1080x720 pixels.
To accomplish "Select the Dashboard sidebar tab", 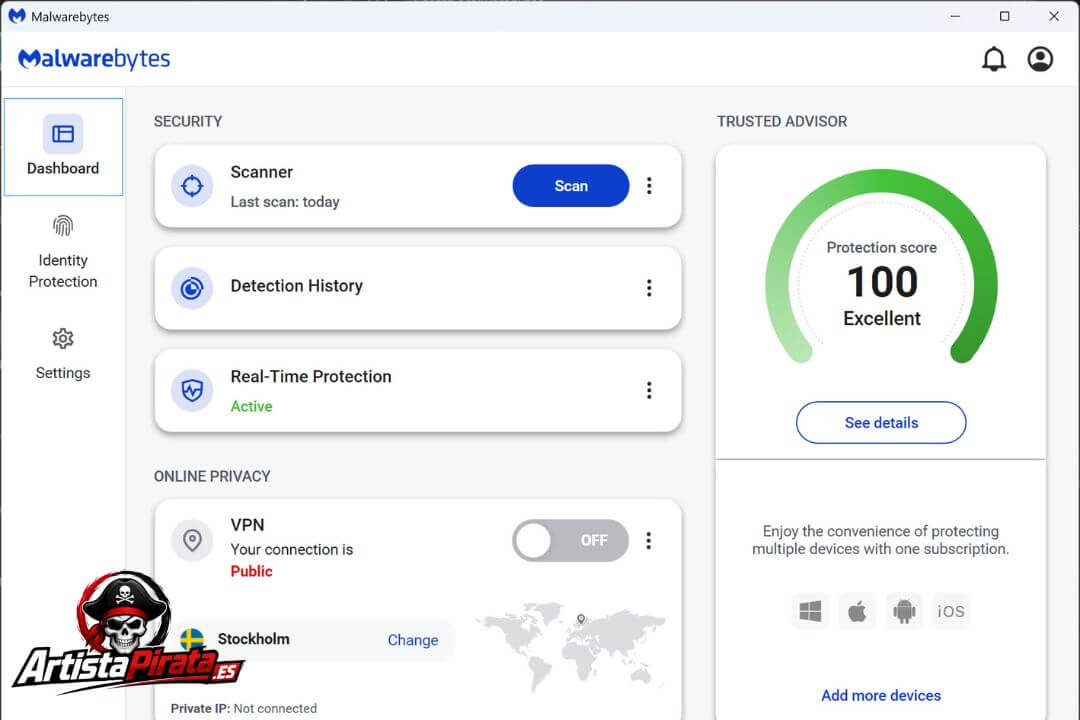I will coord(63,147).
